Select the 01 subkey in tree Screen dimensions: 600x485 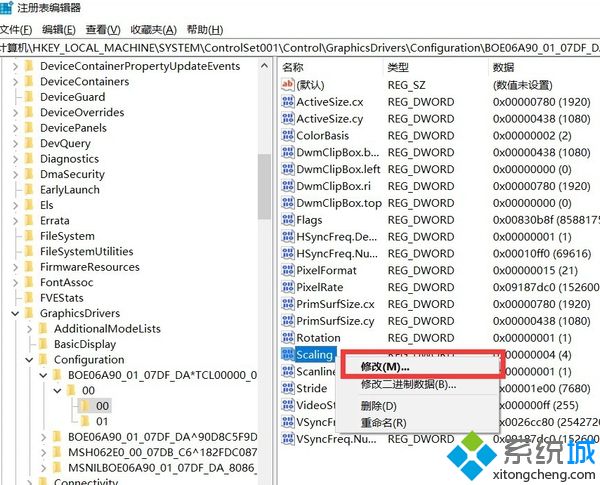[x=102, y=421]
